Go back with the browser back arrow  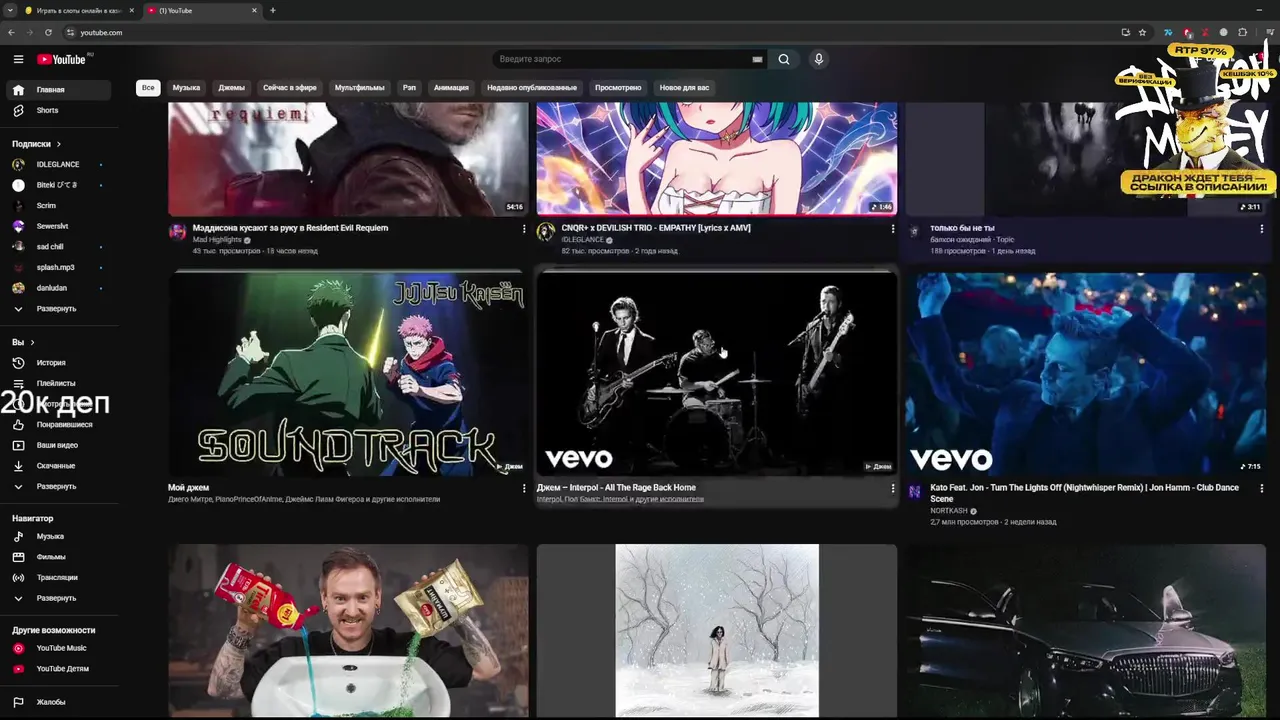[x=11, y=32]
